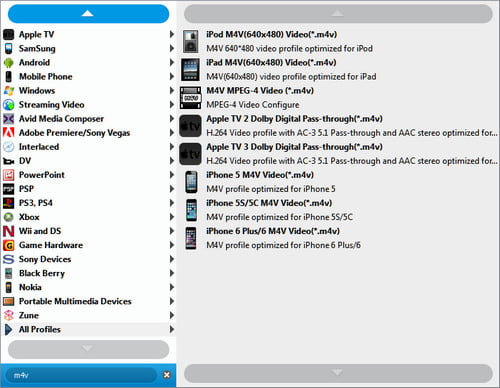The height and width of the screenshot is (388, 500).
Task: Select iPhone 5 M4V Video thumbnail
Action: click(191, 182)
